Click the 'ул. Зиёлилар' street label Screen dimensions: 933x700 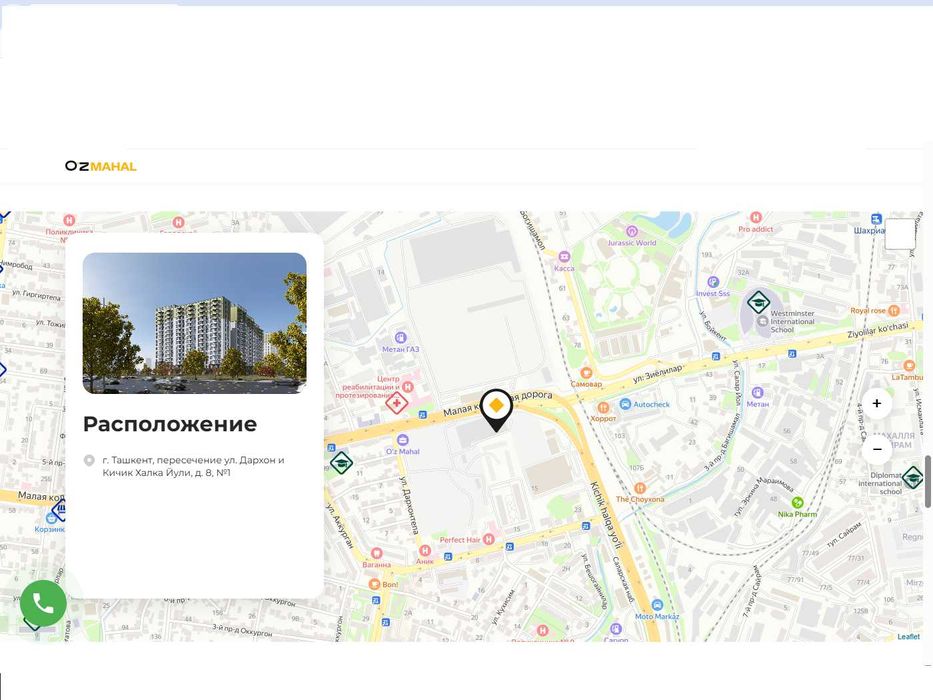point(658,373)
